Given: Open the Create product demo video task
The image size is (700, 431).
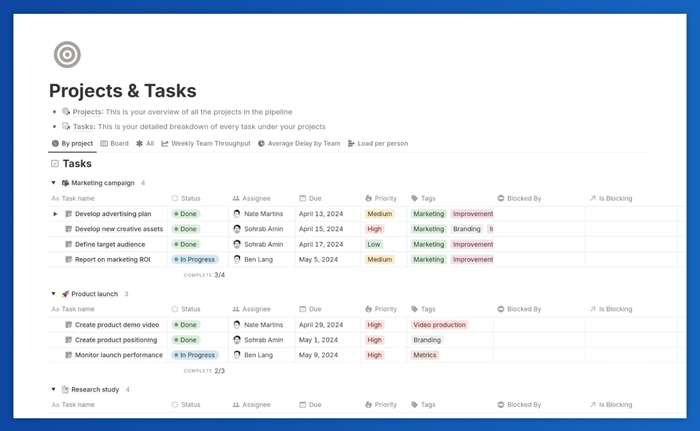Looking at the screenshot, I should click(117, 325).
